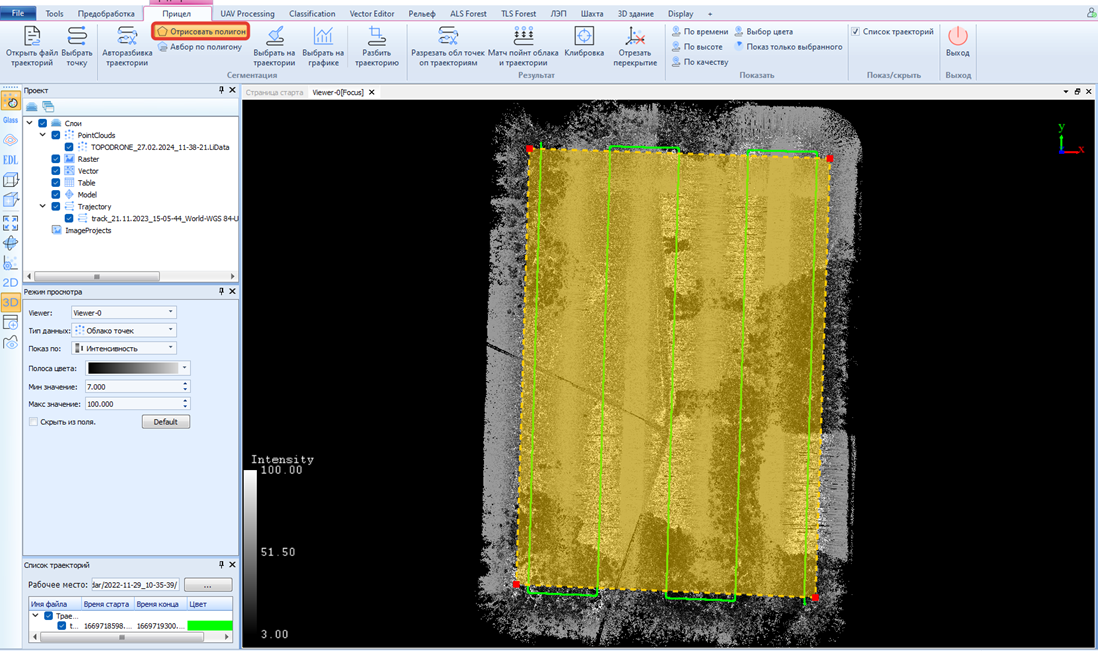Switch to the Classification ribbon tab
Image resolution: width=1098 pixels, height=651 pixels.
pos(312,13)
